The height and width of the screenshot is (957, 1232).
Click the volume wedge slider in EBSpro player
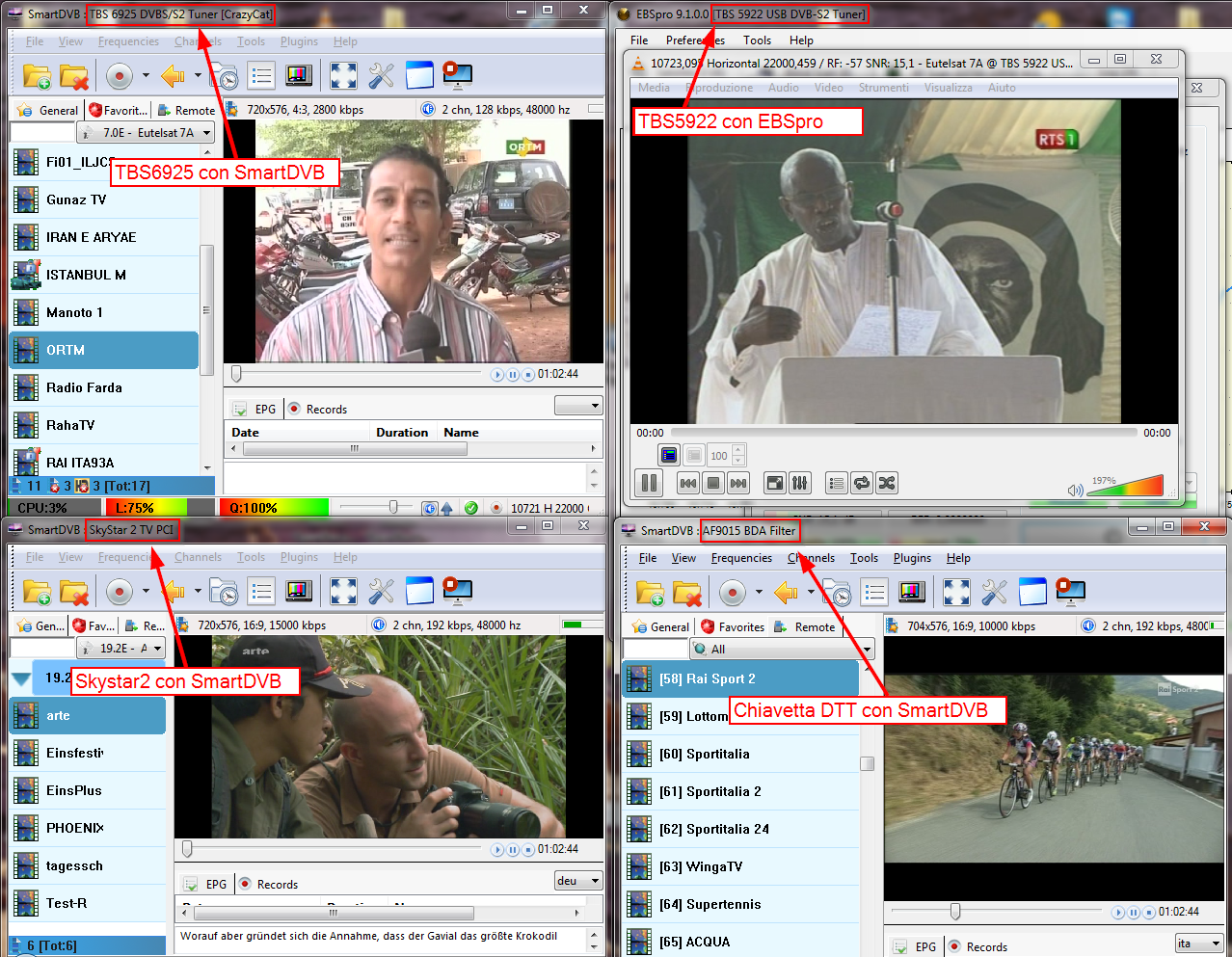pyautogui.click(x=1125, y=485)
